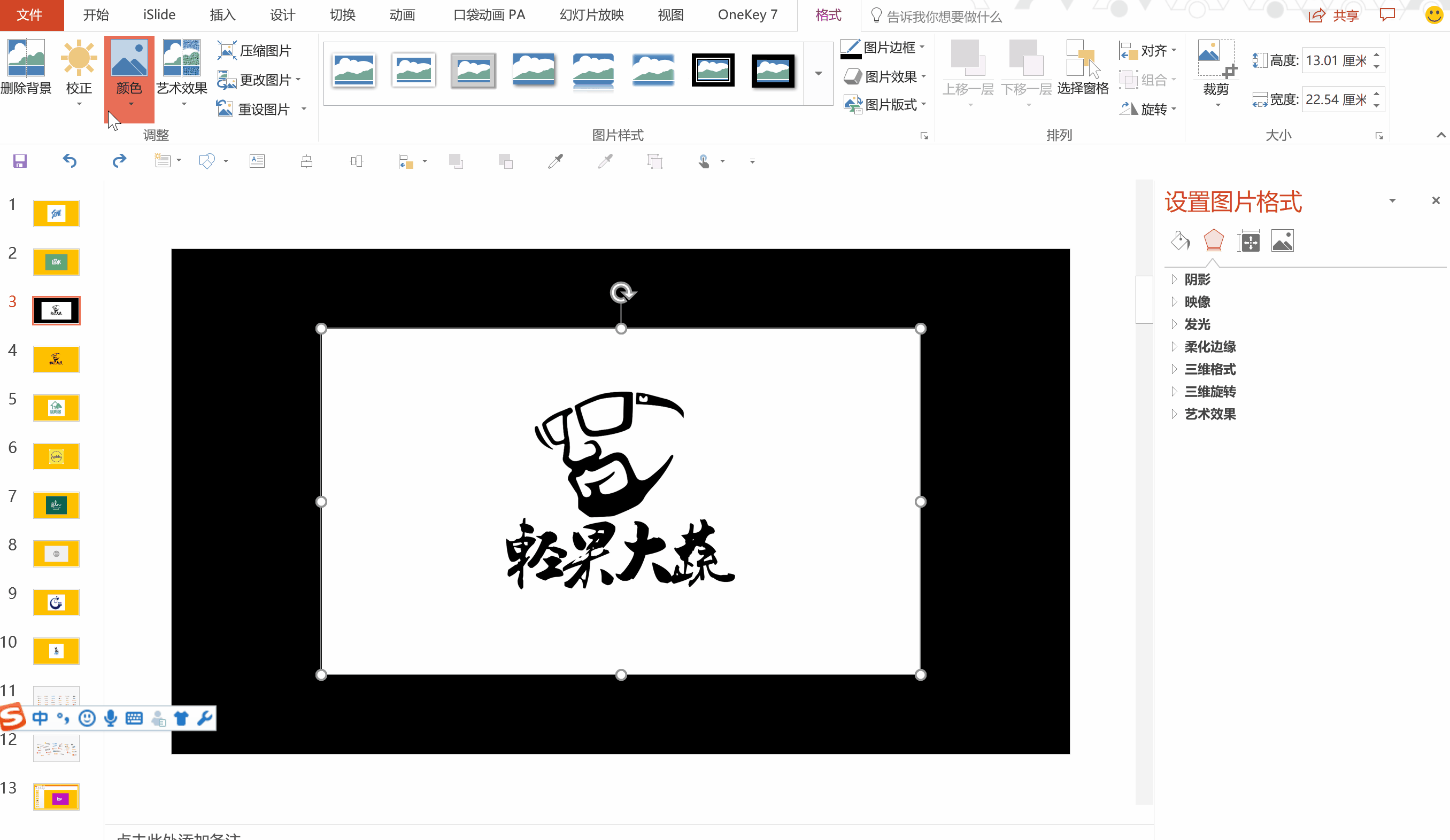Image resolution: width=1450 pixels, height=840 pixels.
Task: Open Fill & Line paint bucket tab
Action: point(1180,241)
